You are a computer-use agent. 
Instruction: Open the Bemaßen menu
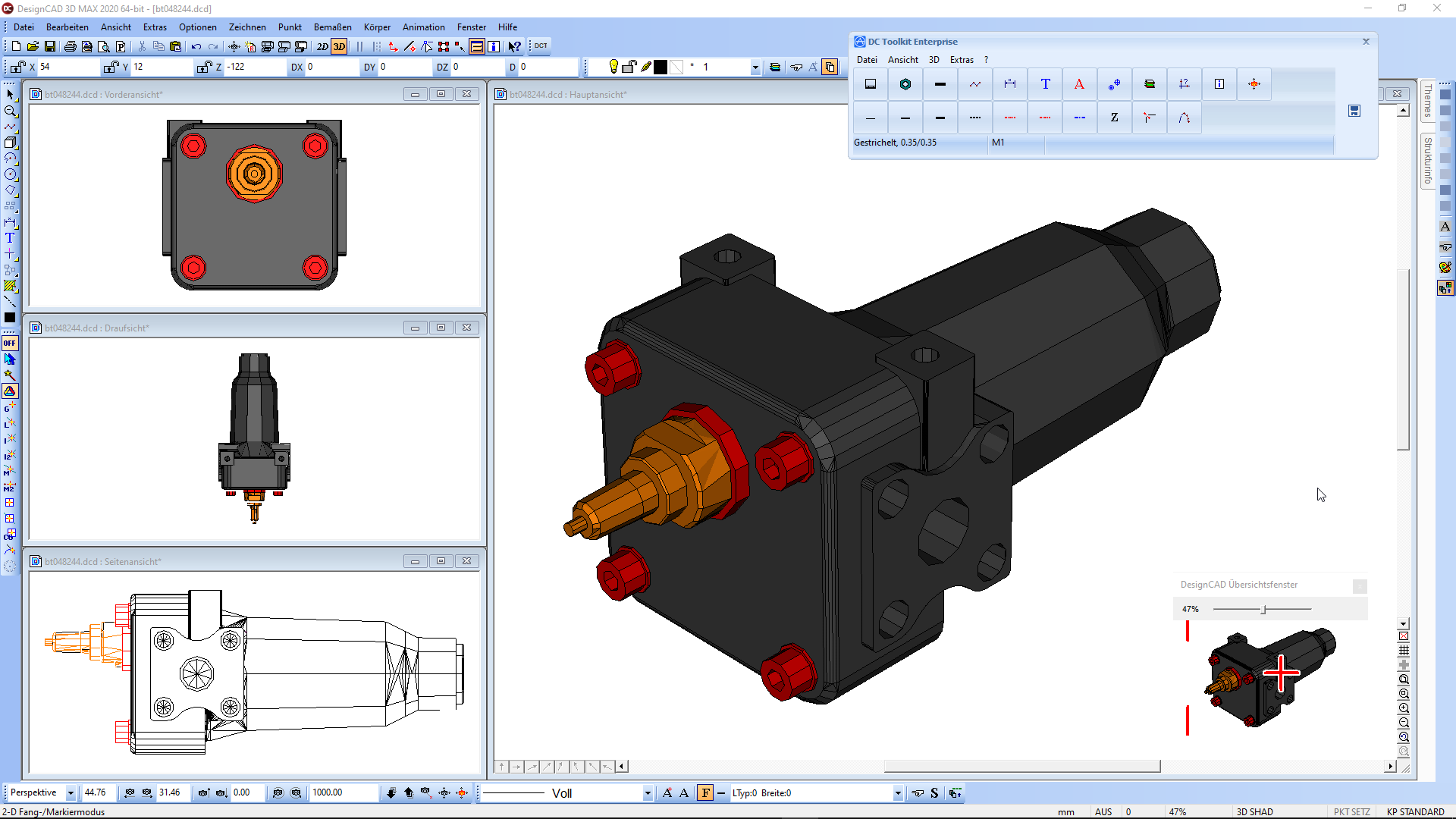pos(332,27)
